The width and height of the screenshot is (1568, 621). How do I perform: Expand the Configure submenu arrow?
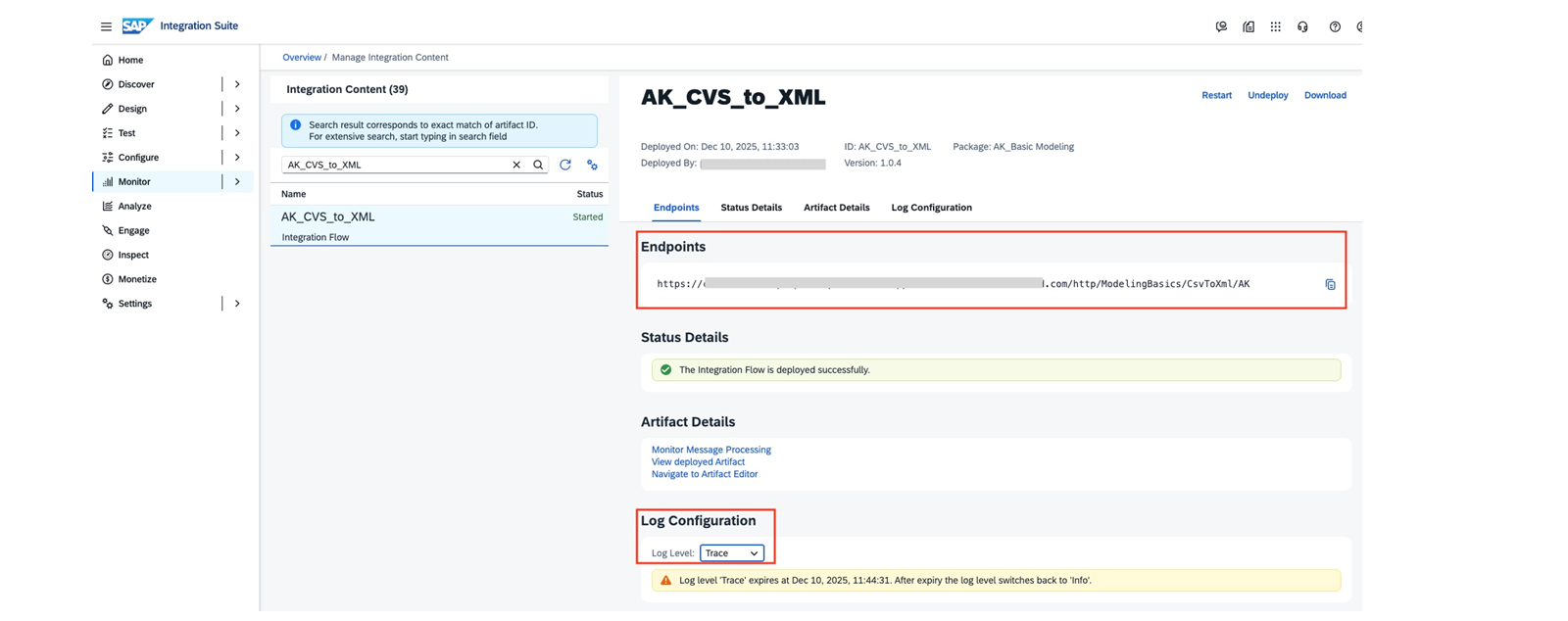point(237,158)
